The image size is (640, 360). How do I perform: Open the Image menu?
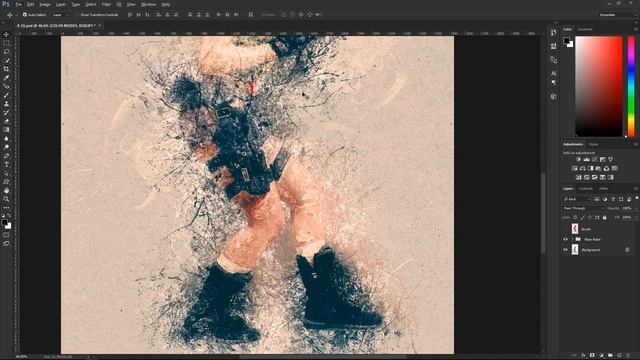tap(45, 4)
